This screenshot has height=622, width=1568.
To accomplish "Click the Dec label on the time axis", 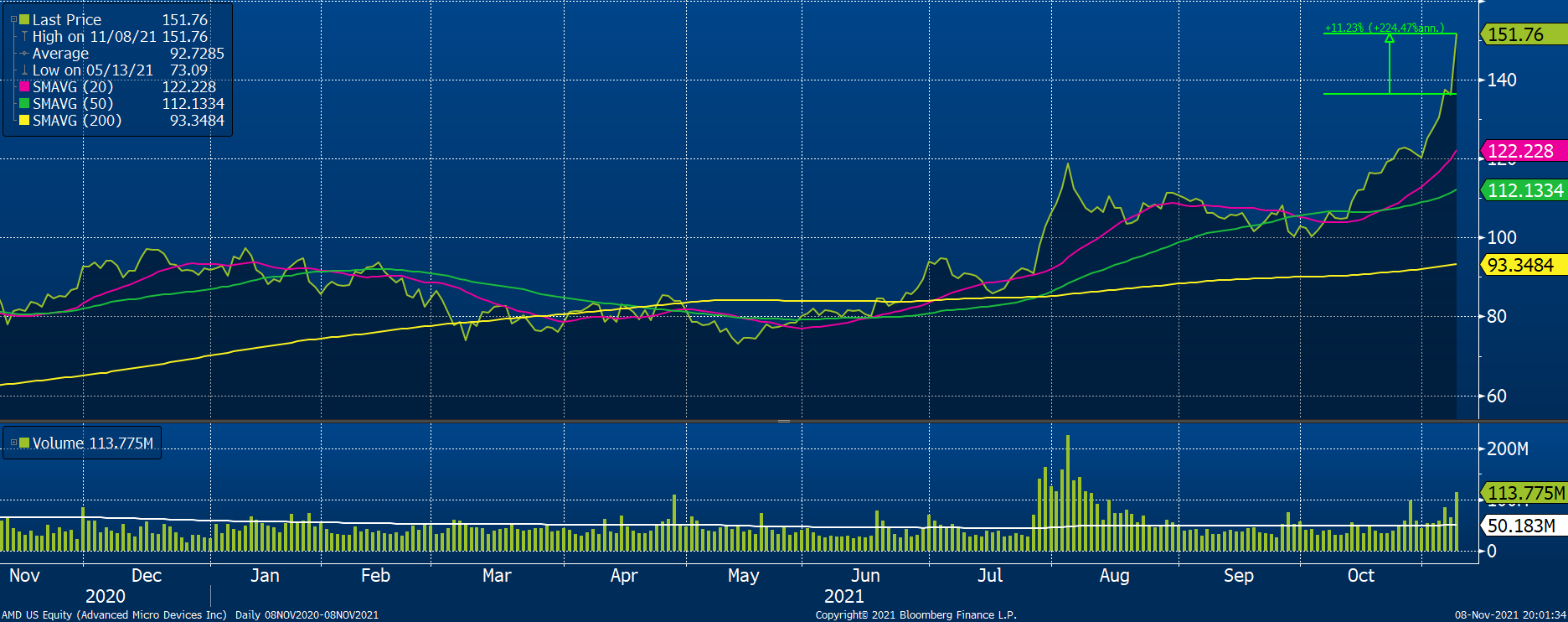I will [x=147, y=575].
